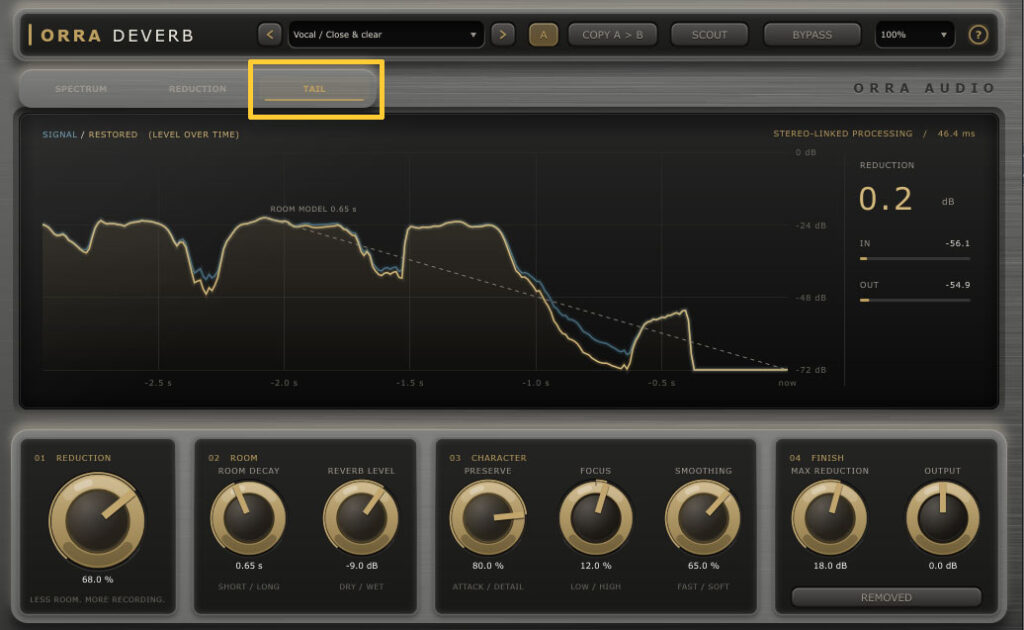The height and width of the screenshot is (630, 1024).
Task: Click the -56.1 IN level value
Action: click(x=957, y=243)
